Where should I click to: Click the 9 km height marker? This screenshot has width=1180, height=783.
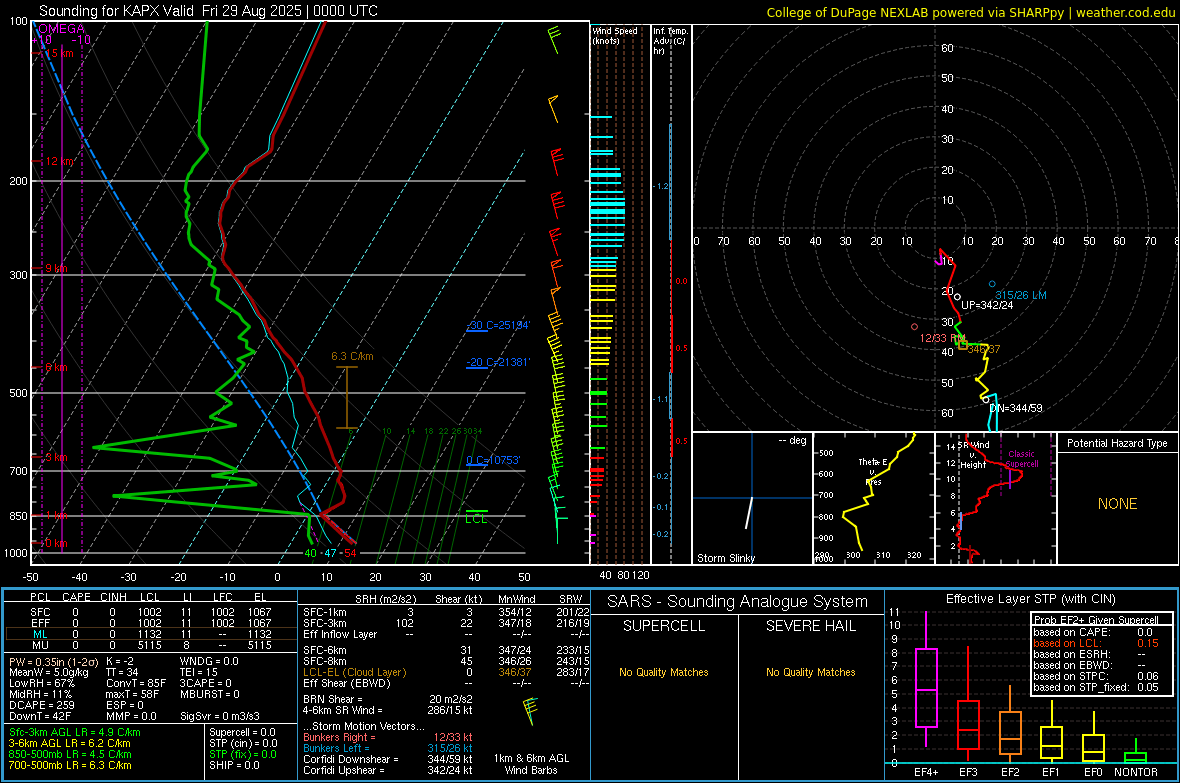(56, 268)
